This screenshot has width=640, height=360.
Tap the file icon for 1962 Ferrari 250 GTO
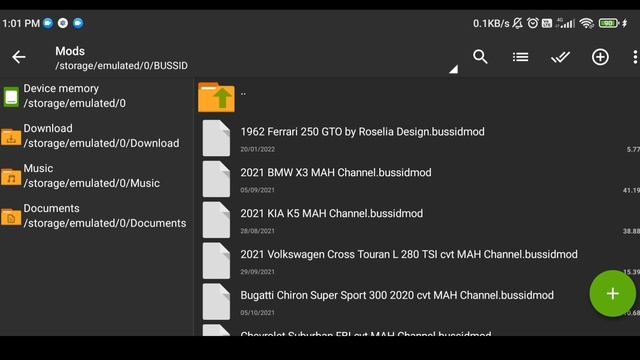[x=216, y=138]
